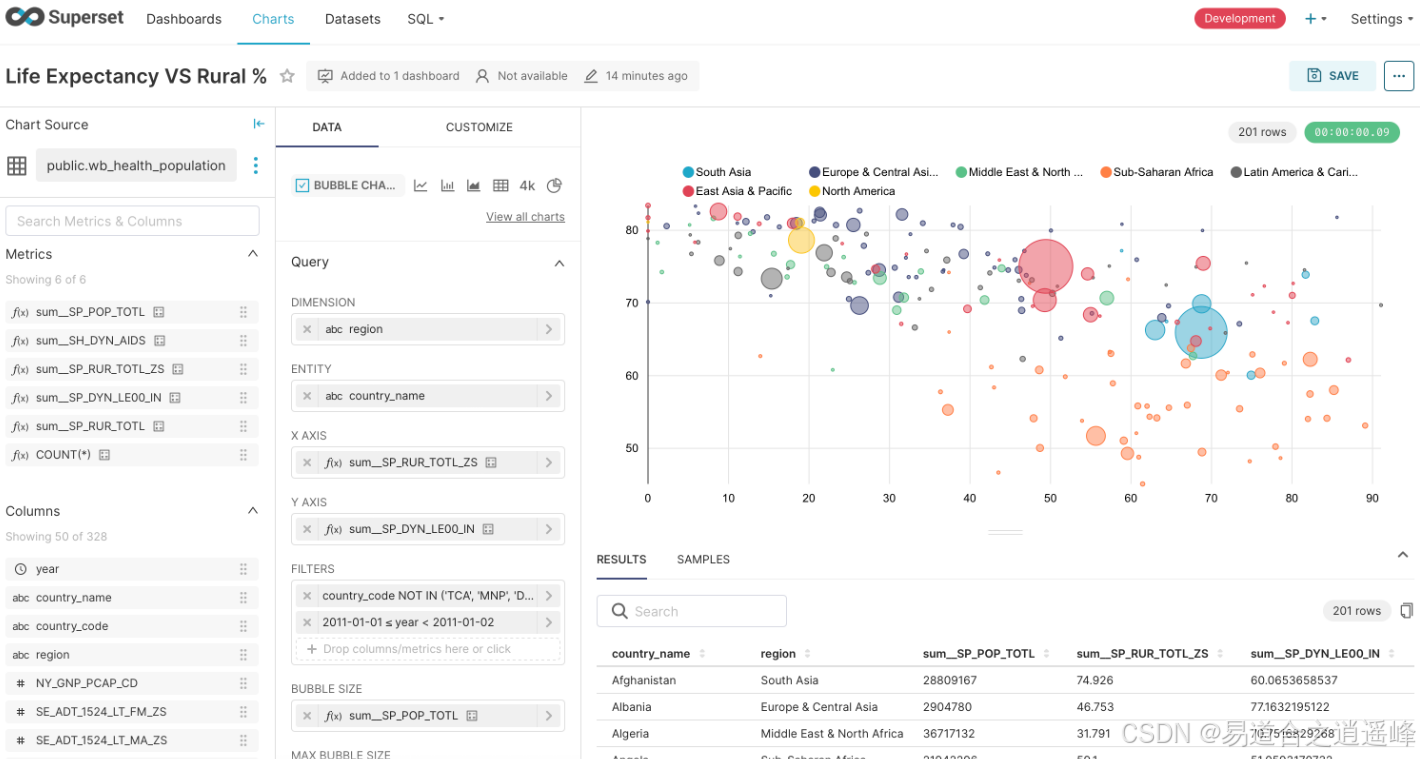The width and height of the screenshot is (1420, 759).
Task: Select the table chart type icon
Action: (x=501, y=185)
